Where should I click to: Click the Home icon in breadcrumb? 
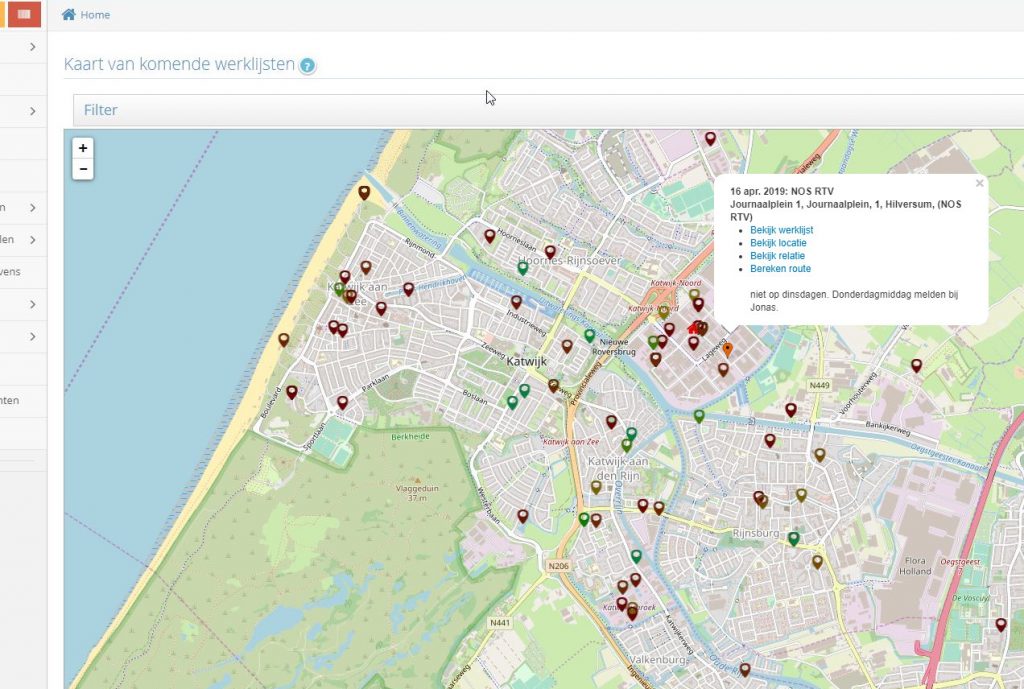[x=68, y=15]
